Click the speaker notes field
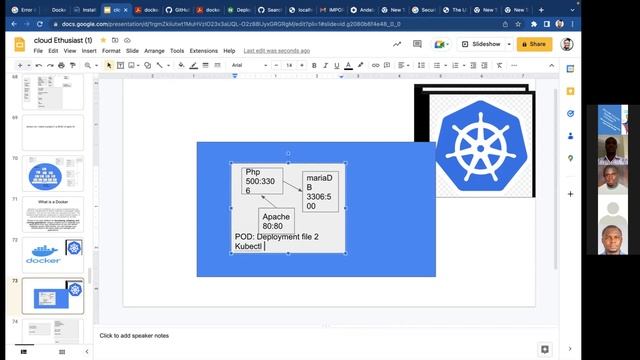Image resolution: width=640 pixels, height=360 pixels. click(326, 336)
